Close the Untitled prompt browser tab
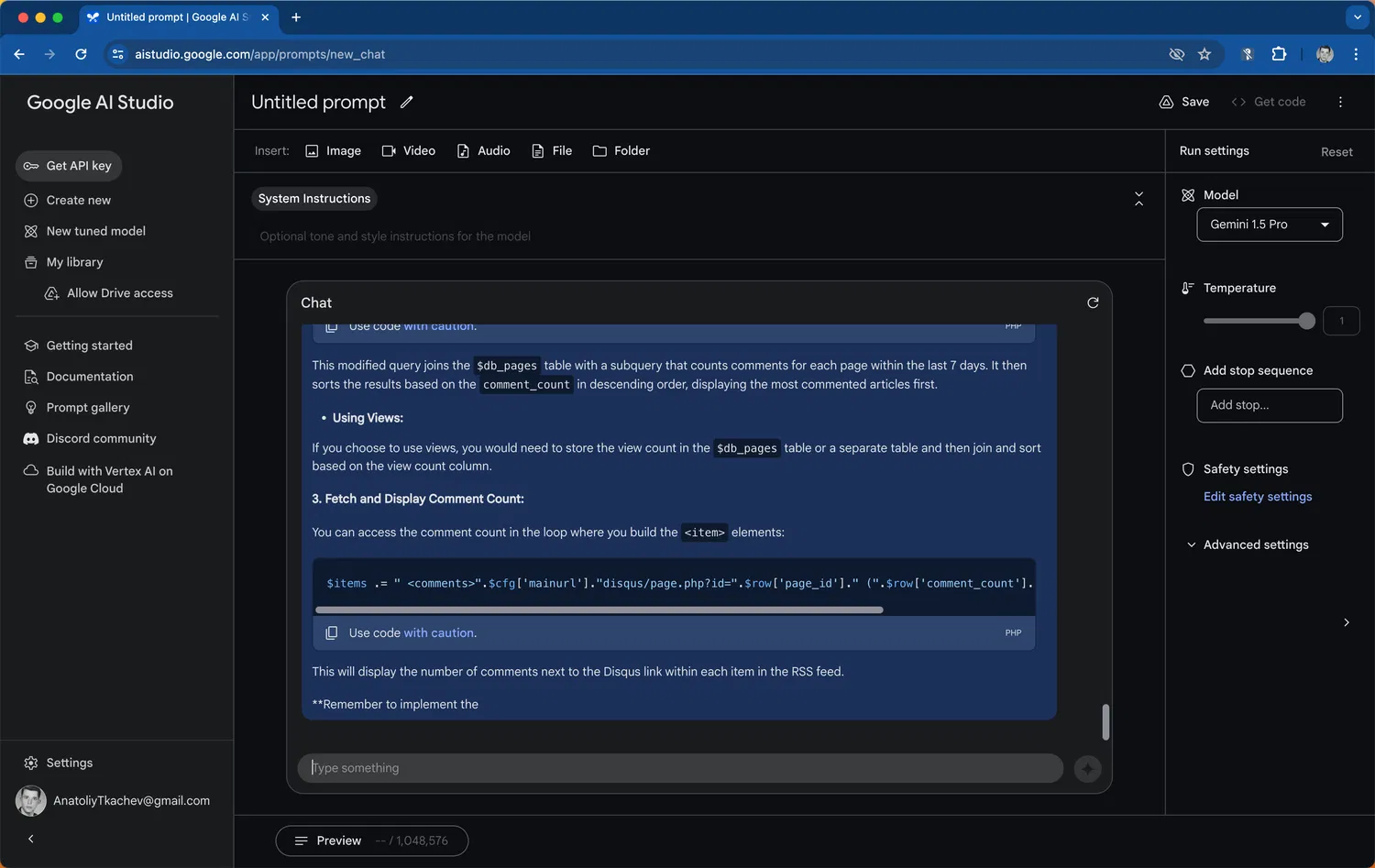1375x868 pixels. pyautogui.click(x=265, y=17)
